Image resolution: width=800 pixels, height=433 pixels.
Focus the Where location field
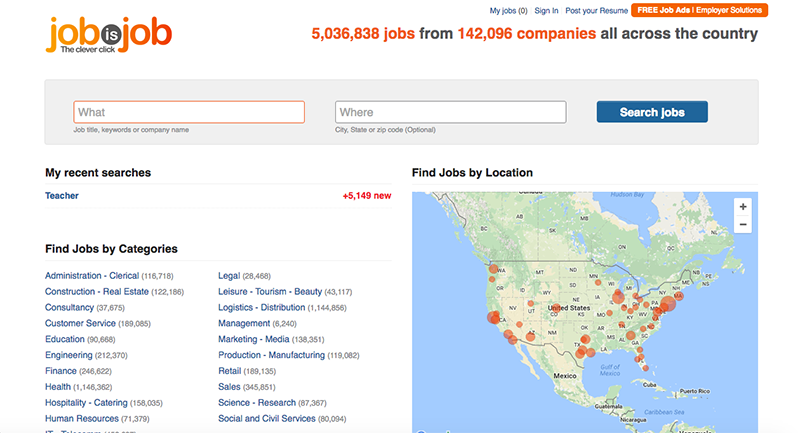click(451, 112)
